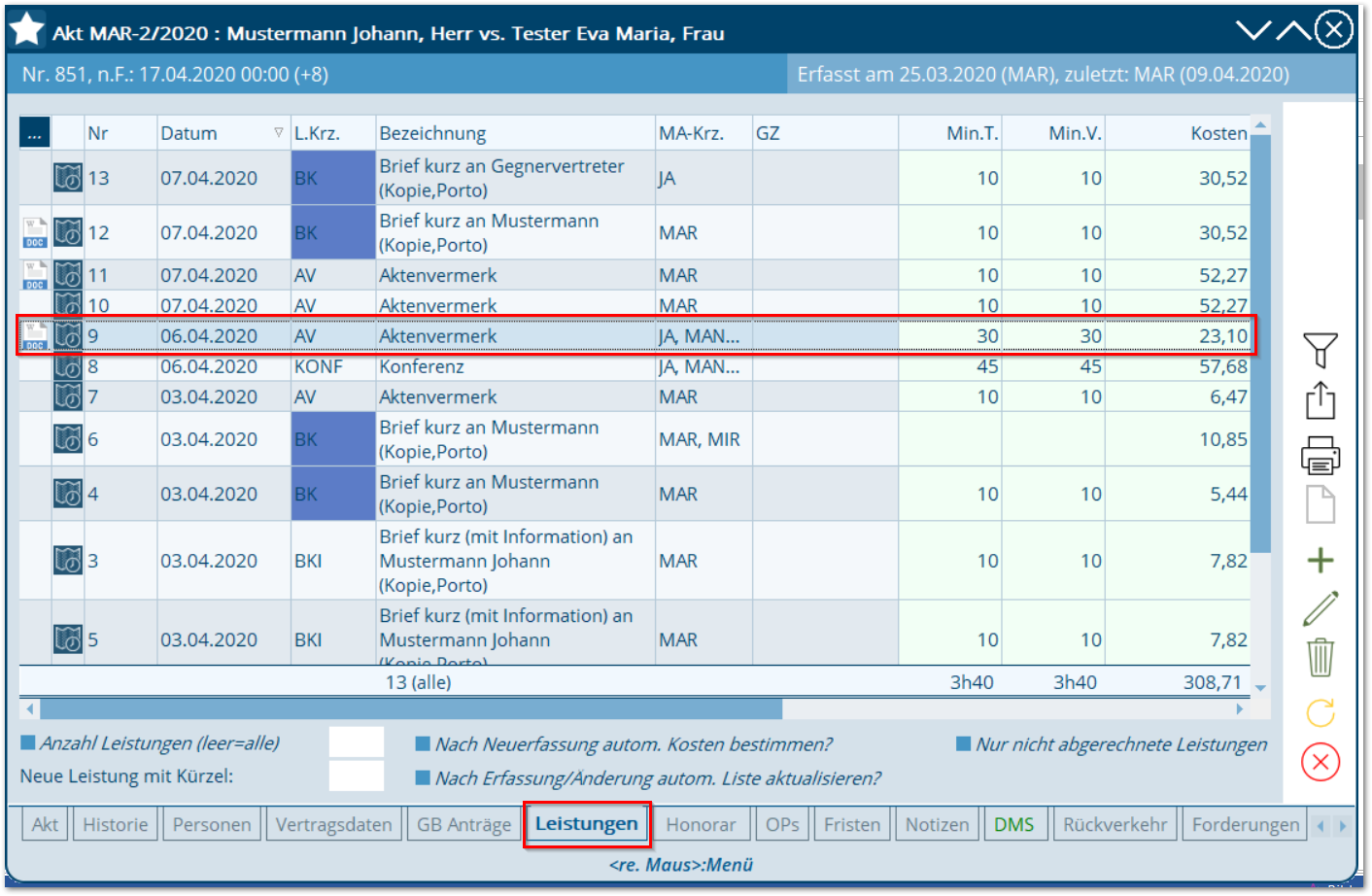Open the DOC document icon in row 9

[x=35, y=336]
